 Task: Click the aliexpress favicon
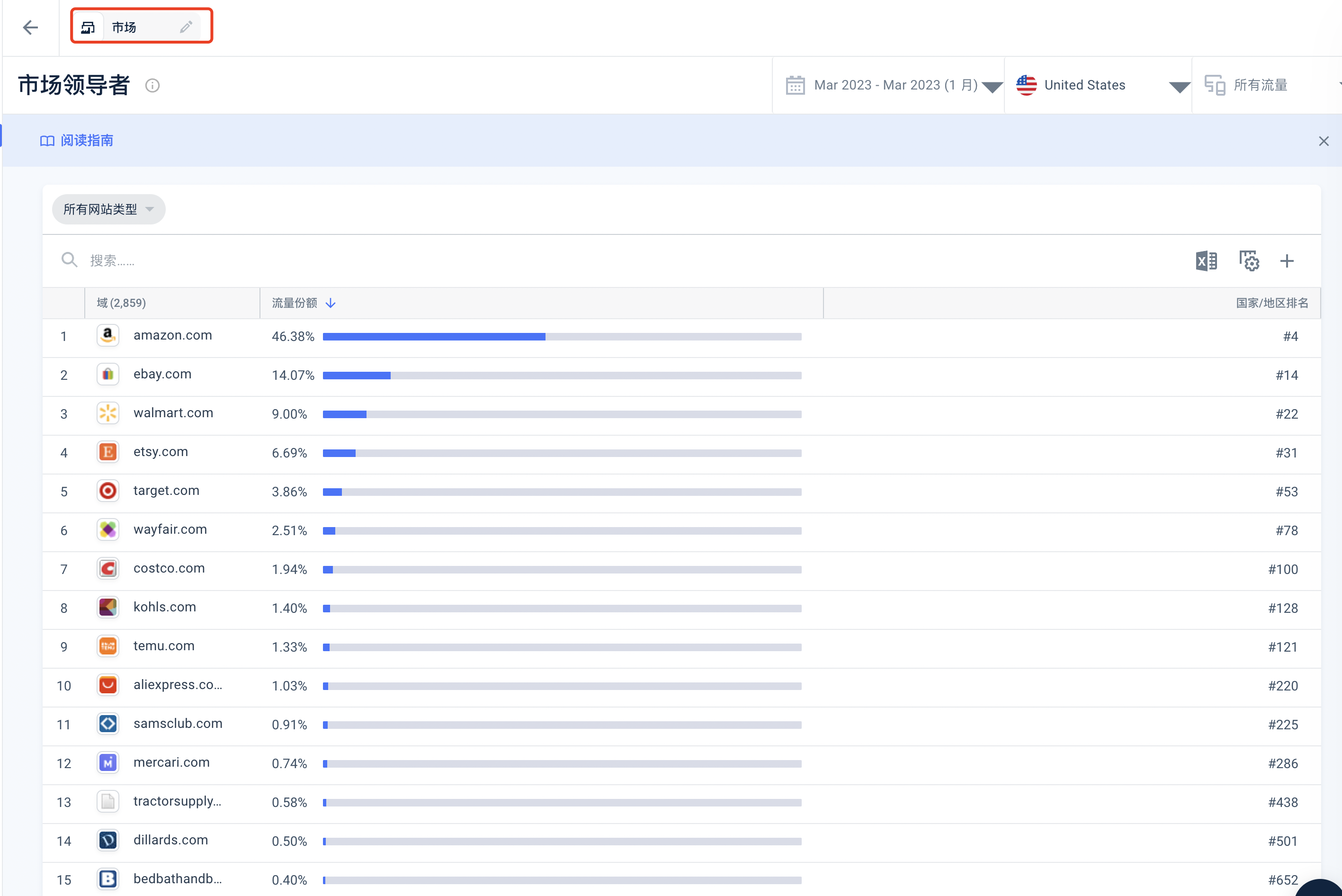[x=108, y=685]
